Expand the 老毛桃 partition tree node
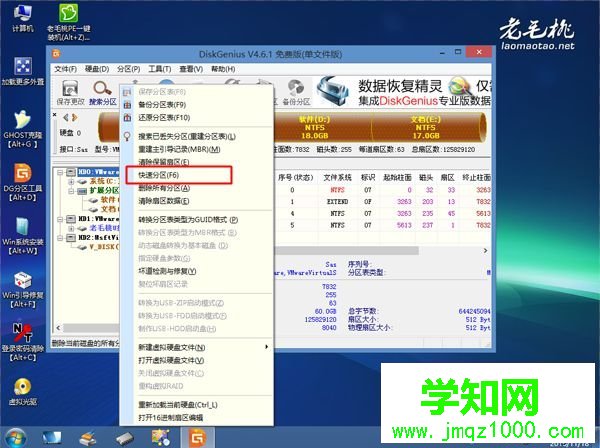This screenshot has height=448, width=600. pyautogui.click(x=72, y=228)
